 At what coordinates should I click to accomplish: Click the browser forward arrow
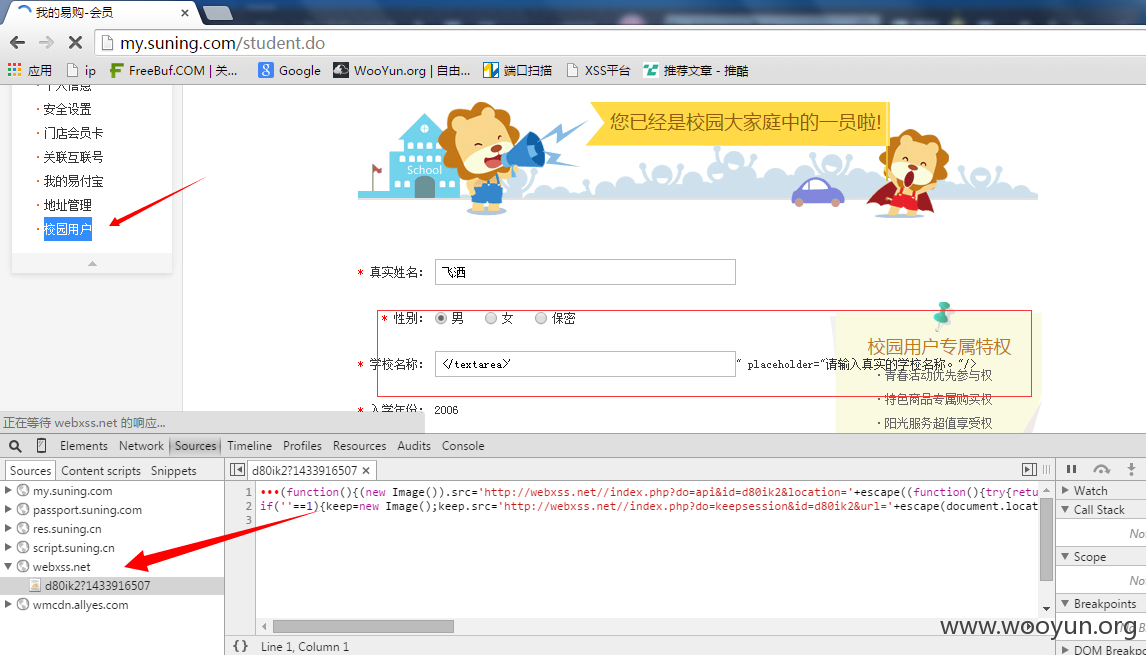point(46,43)
